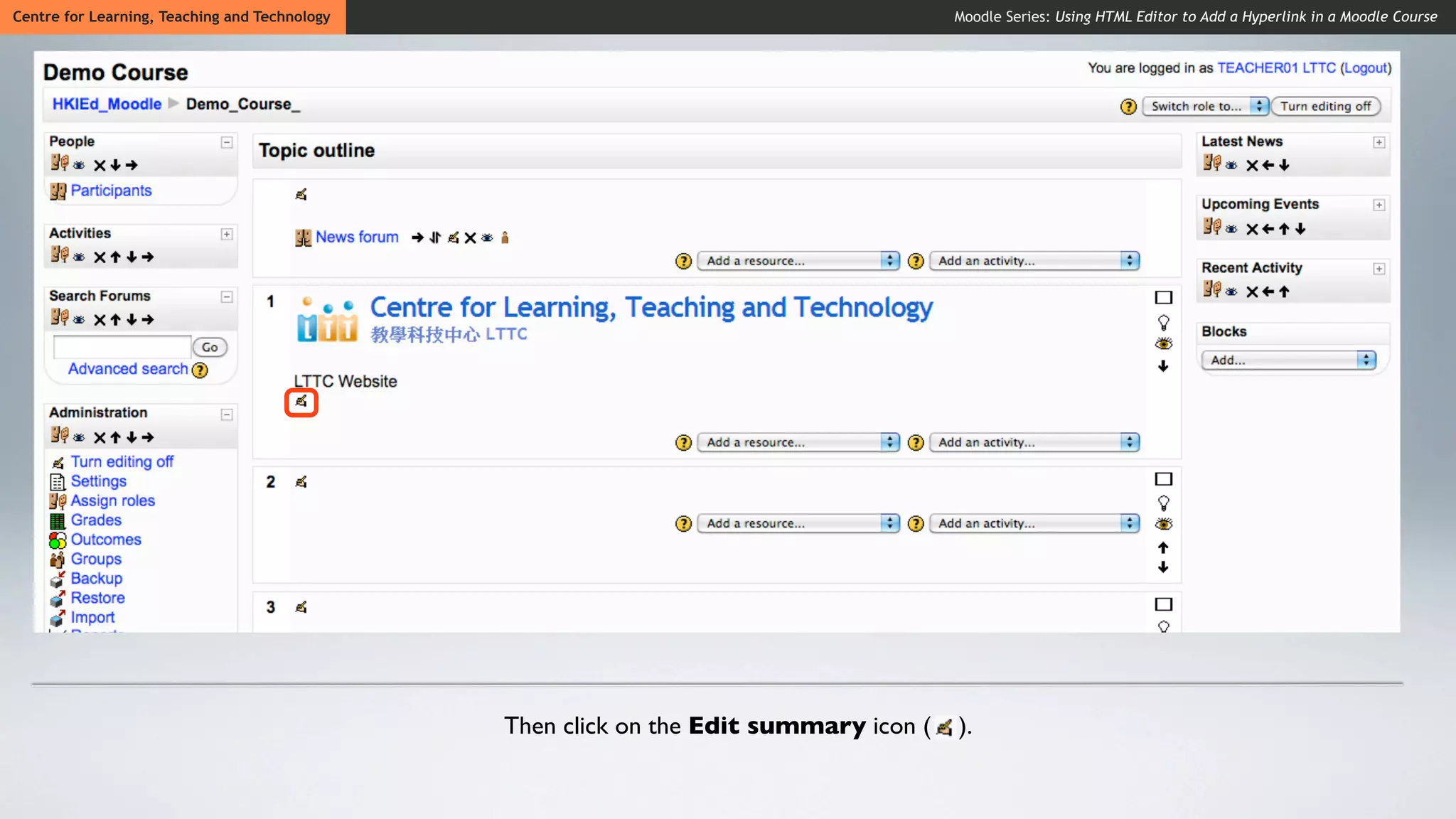Delete Search Forums block
The height and width of the screenshot is (819, 1456).
pos(100,320)
